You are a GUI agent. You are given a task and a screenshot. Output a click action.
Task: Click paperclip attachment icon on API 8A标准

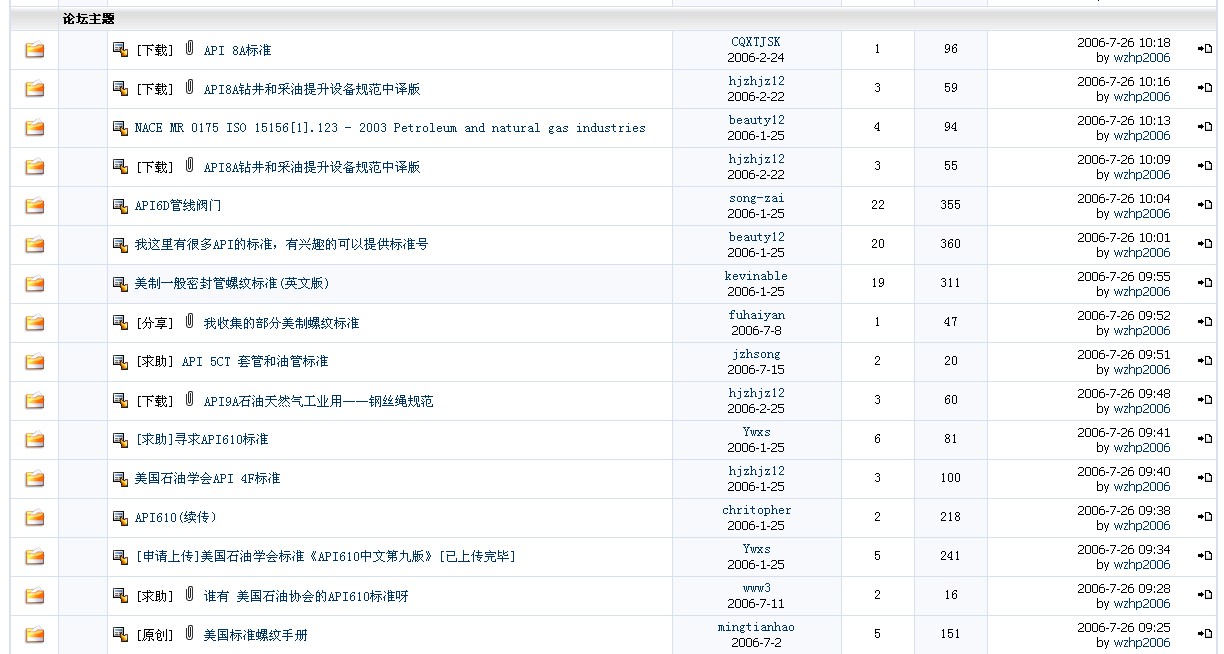coord(189,49)
